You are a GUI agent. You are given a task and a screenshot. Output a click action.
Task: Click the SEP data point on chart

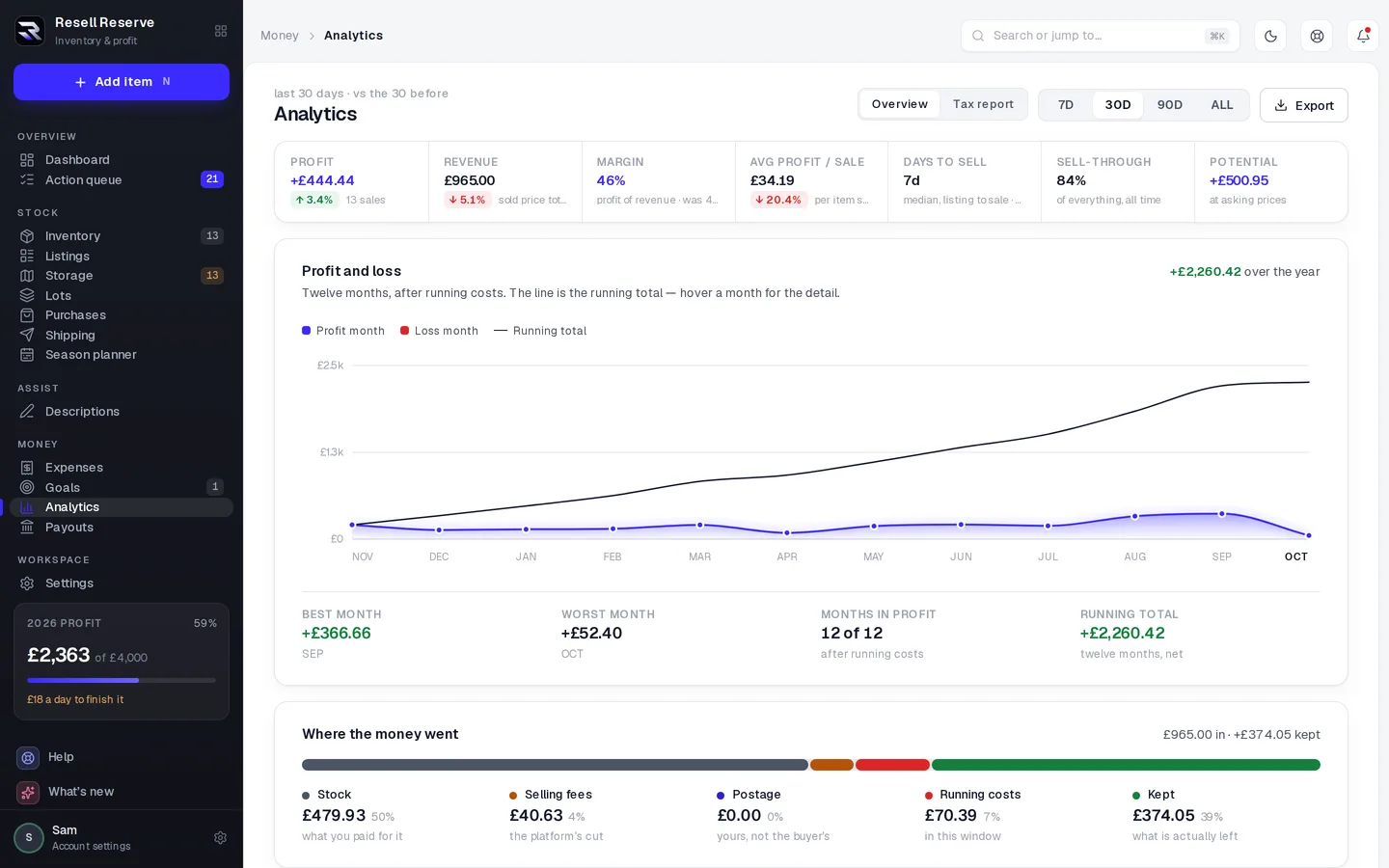(x=1222, y=514)
